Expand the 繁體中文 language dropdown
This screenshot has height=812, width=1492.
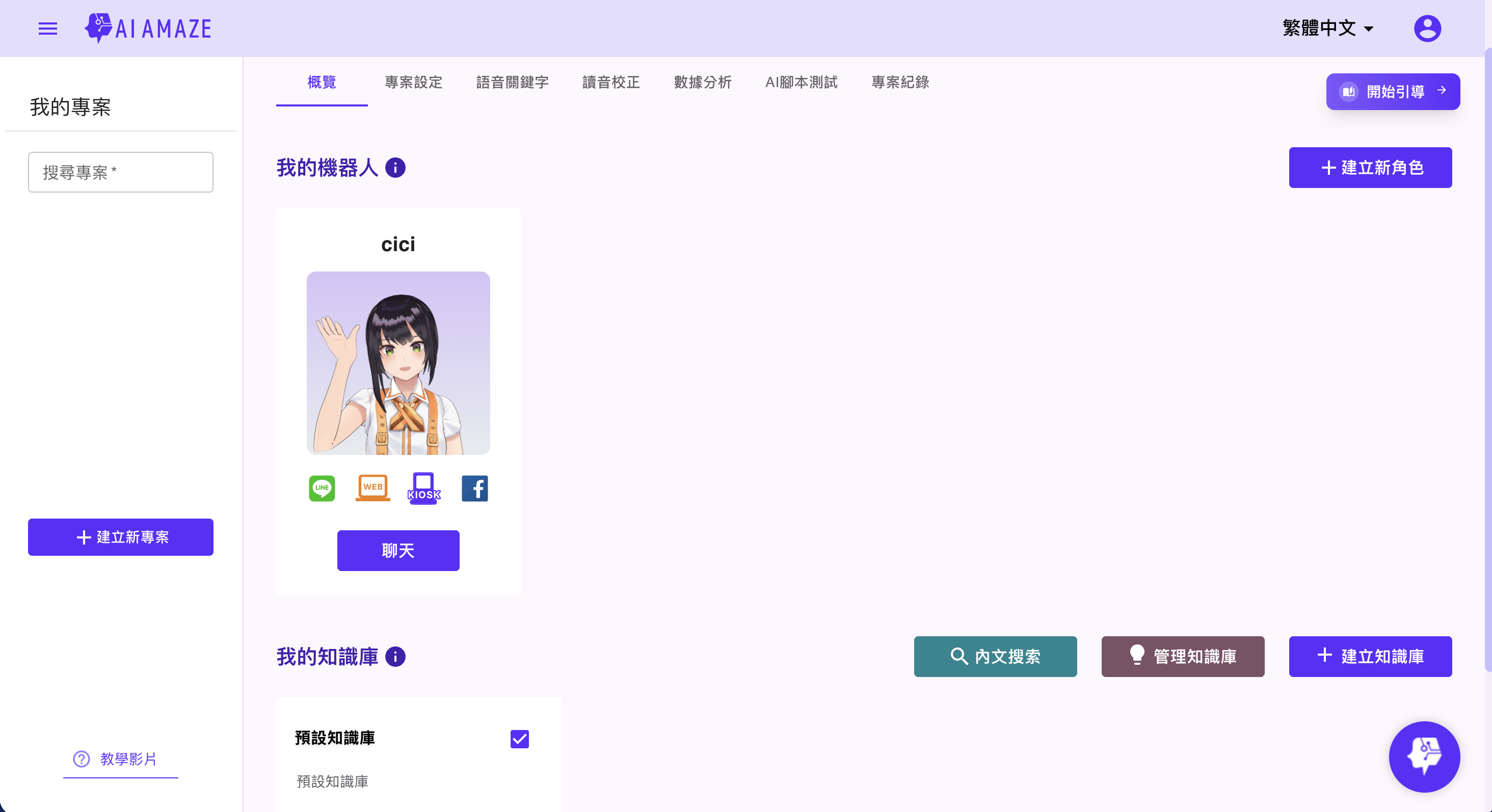[1327, 29]
